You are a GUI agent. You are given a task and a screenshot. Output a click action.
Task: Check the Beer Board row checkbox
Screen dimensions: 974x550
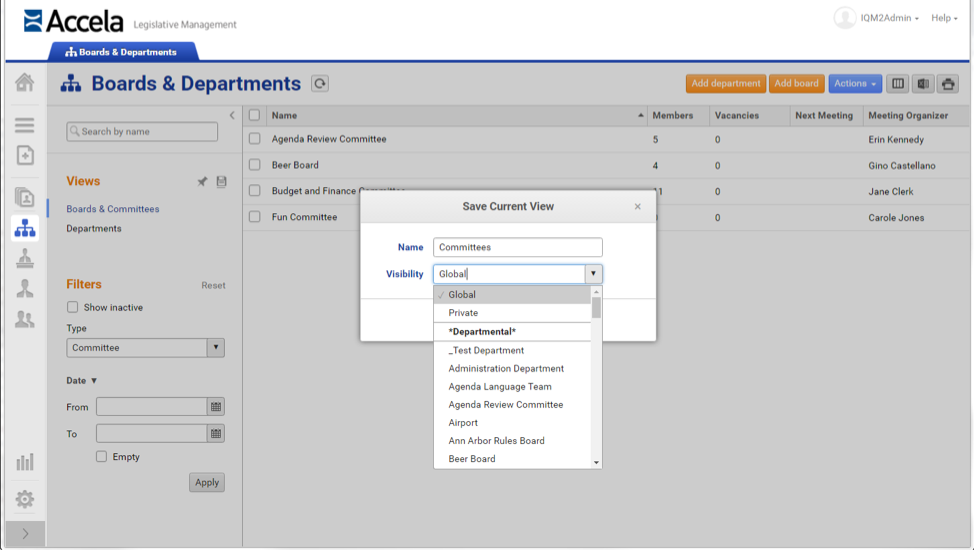pos(254,165)
